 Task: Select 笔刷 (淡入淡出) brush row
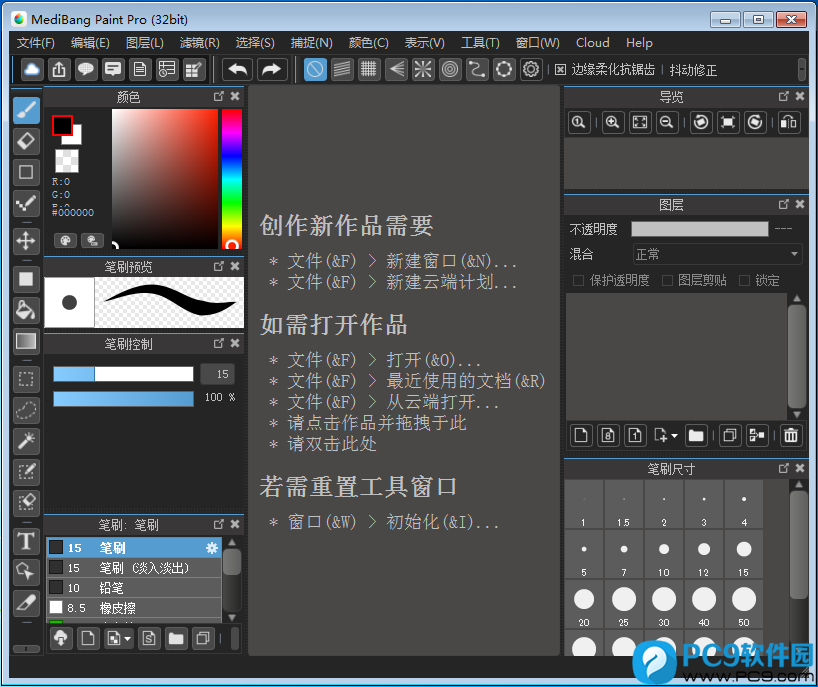click(135, 568)
